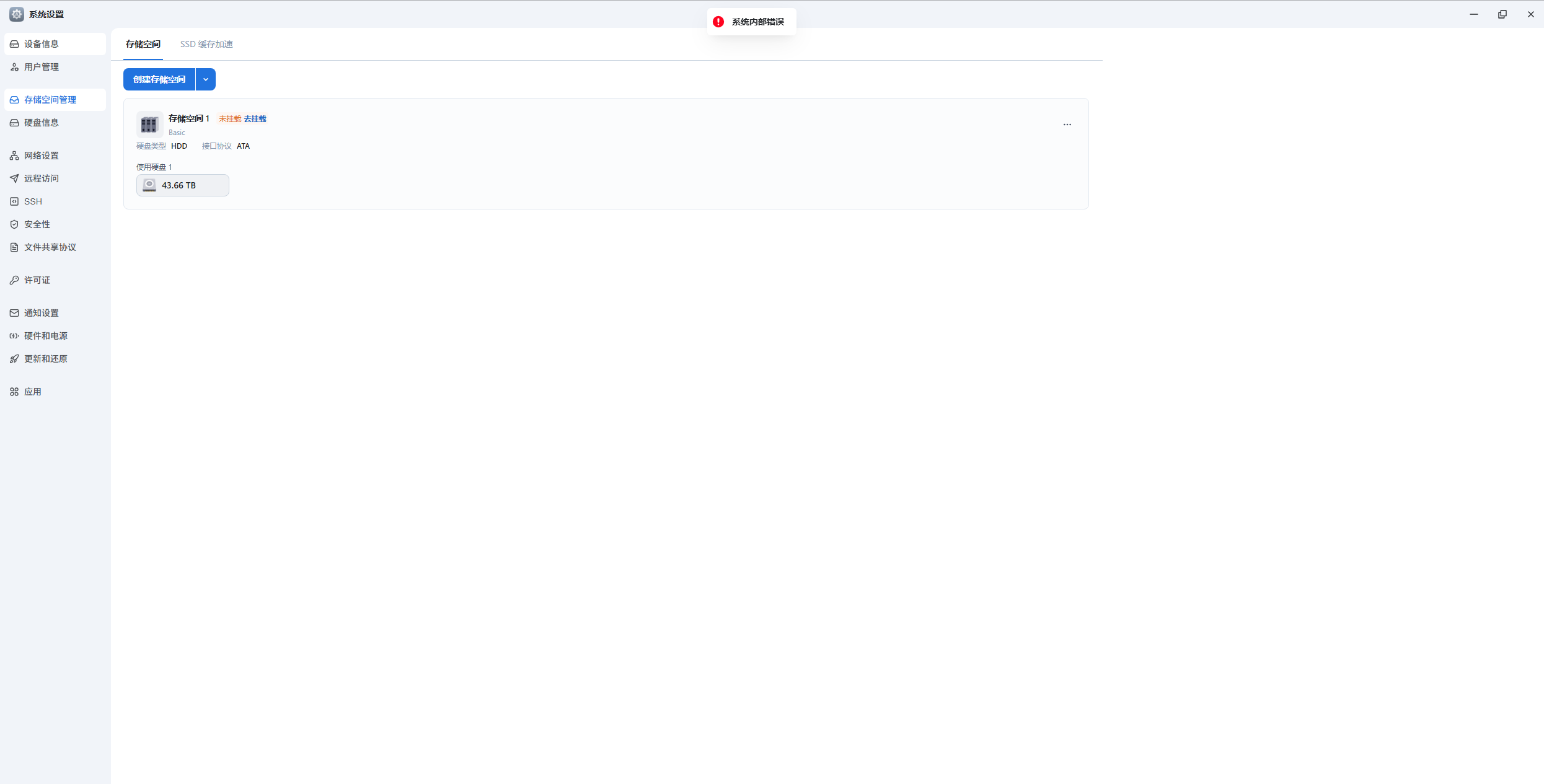
Task: Go to 网络设置 section
Action: pyautogui.click(x=41, y=156)
